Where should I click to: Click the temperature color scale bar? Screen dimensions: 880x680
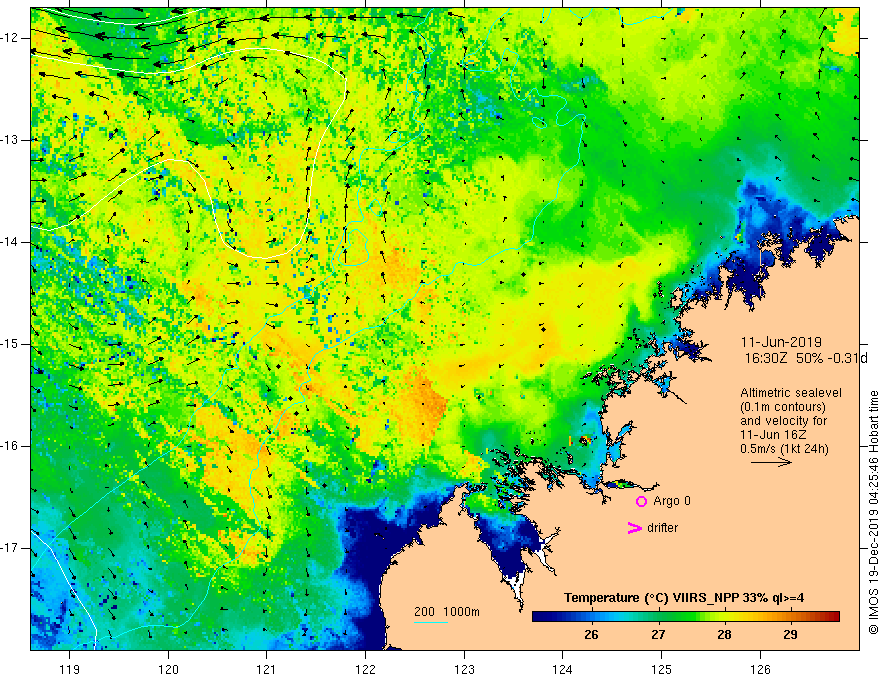pos(685,617)
